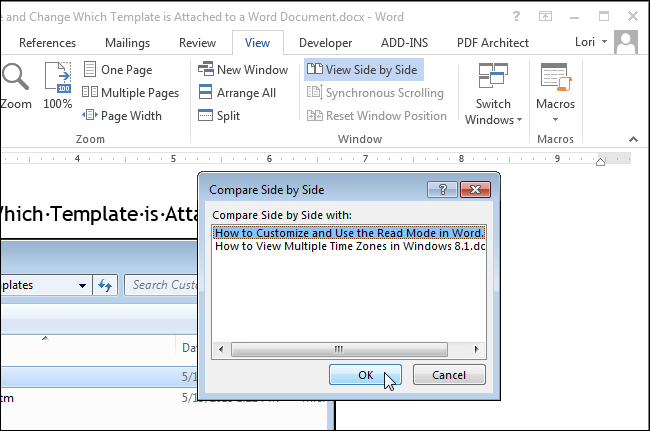
Task: Open the References tab
Action: click(47, 43)
